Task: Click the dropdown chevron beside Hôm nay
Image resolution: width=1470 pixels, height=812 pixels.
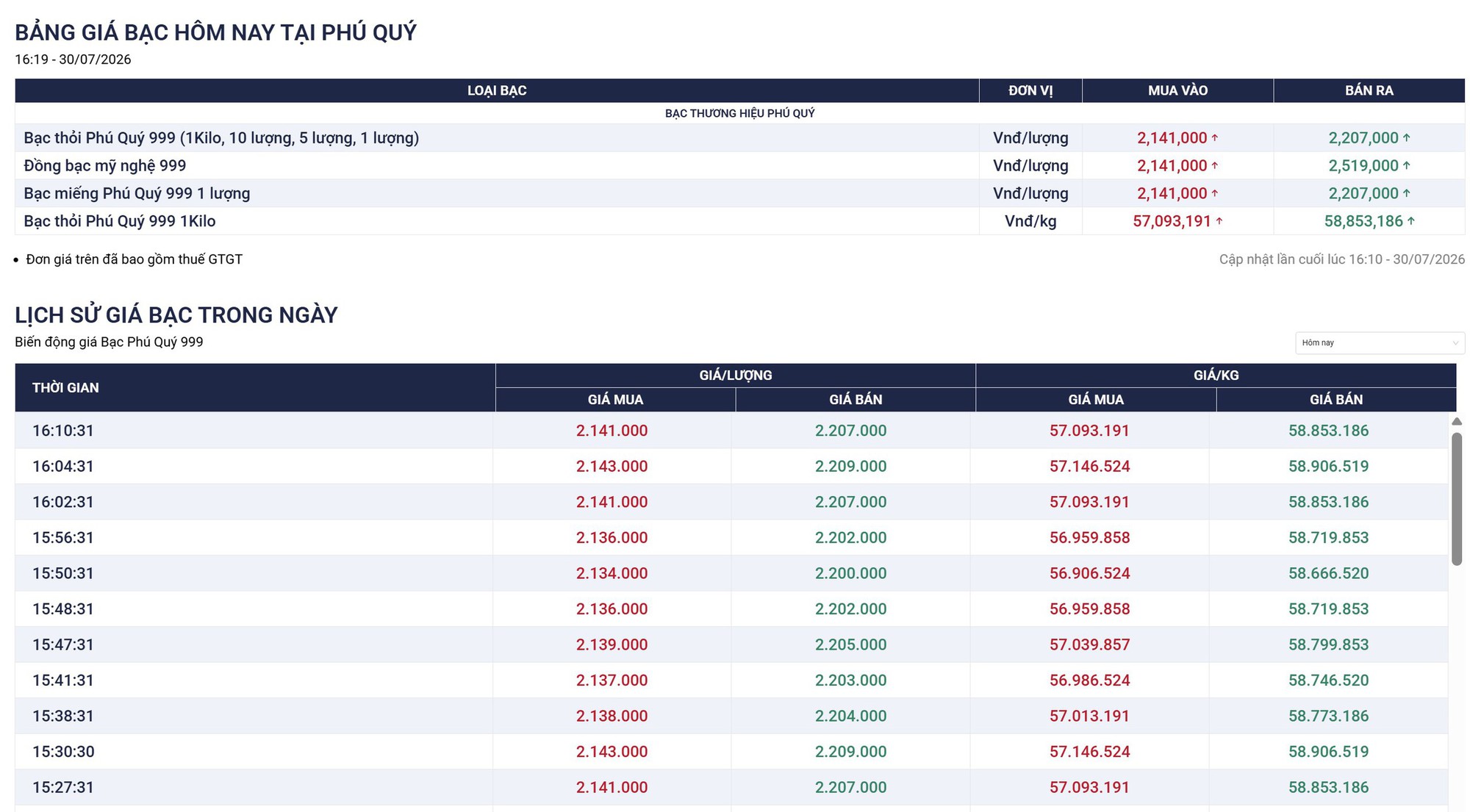Action: pos(1455,343)
